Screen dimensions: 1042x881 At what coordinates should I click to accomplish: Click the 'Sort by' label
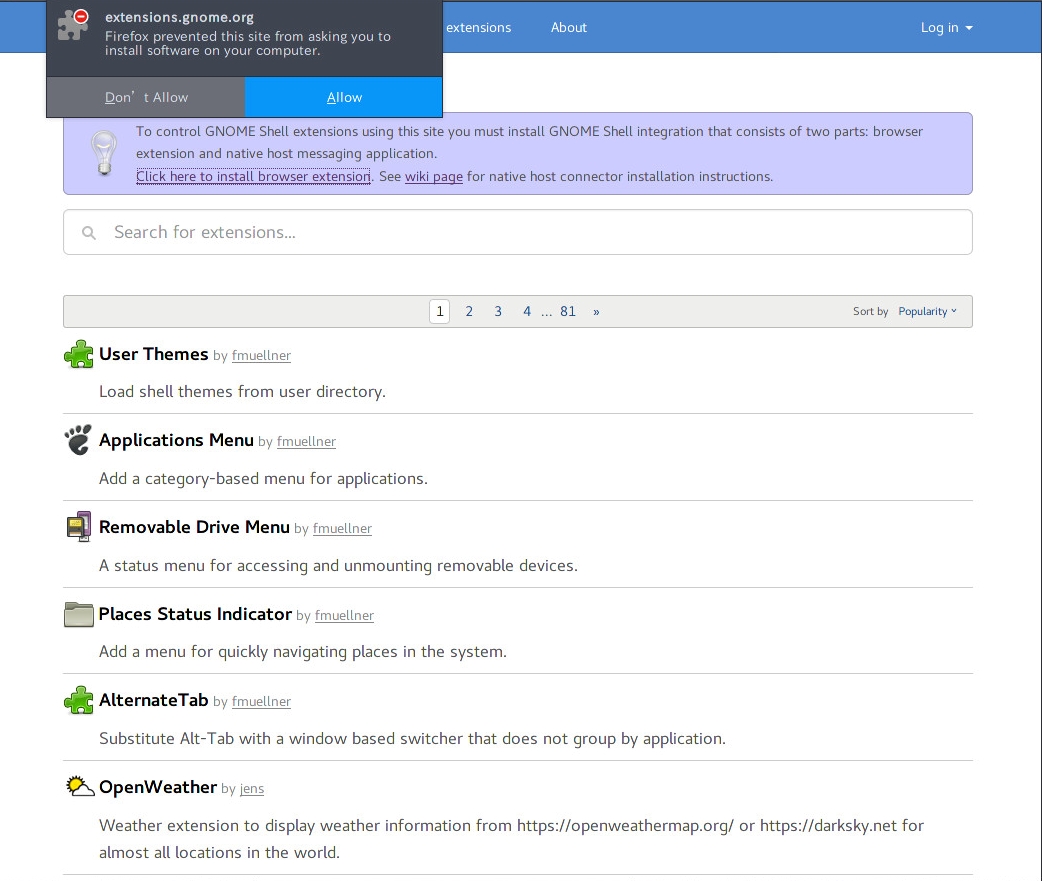coord(871,311)
